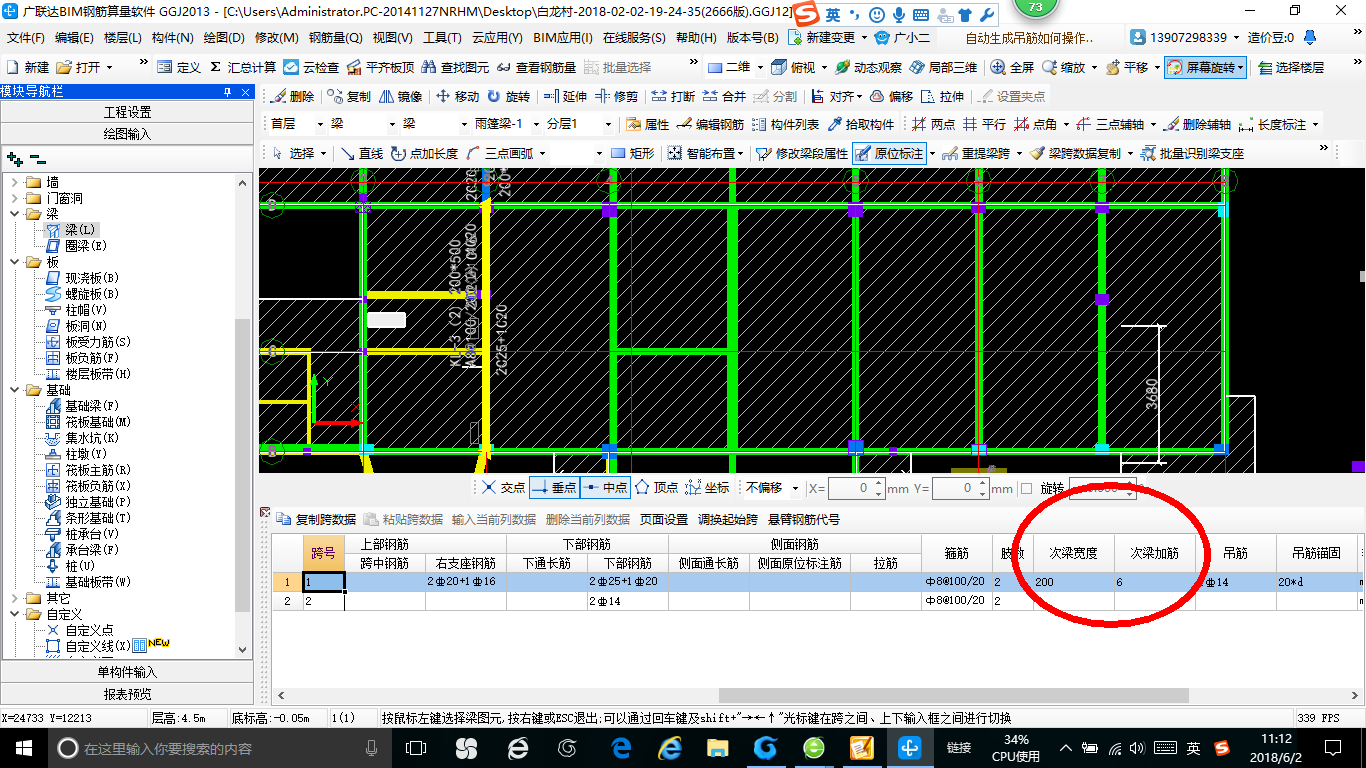Toggle 原位标注 in-place annotation mode
The height and width of the screenshot is (768, 1366).
coord(889,153)
